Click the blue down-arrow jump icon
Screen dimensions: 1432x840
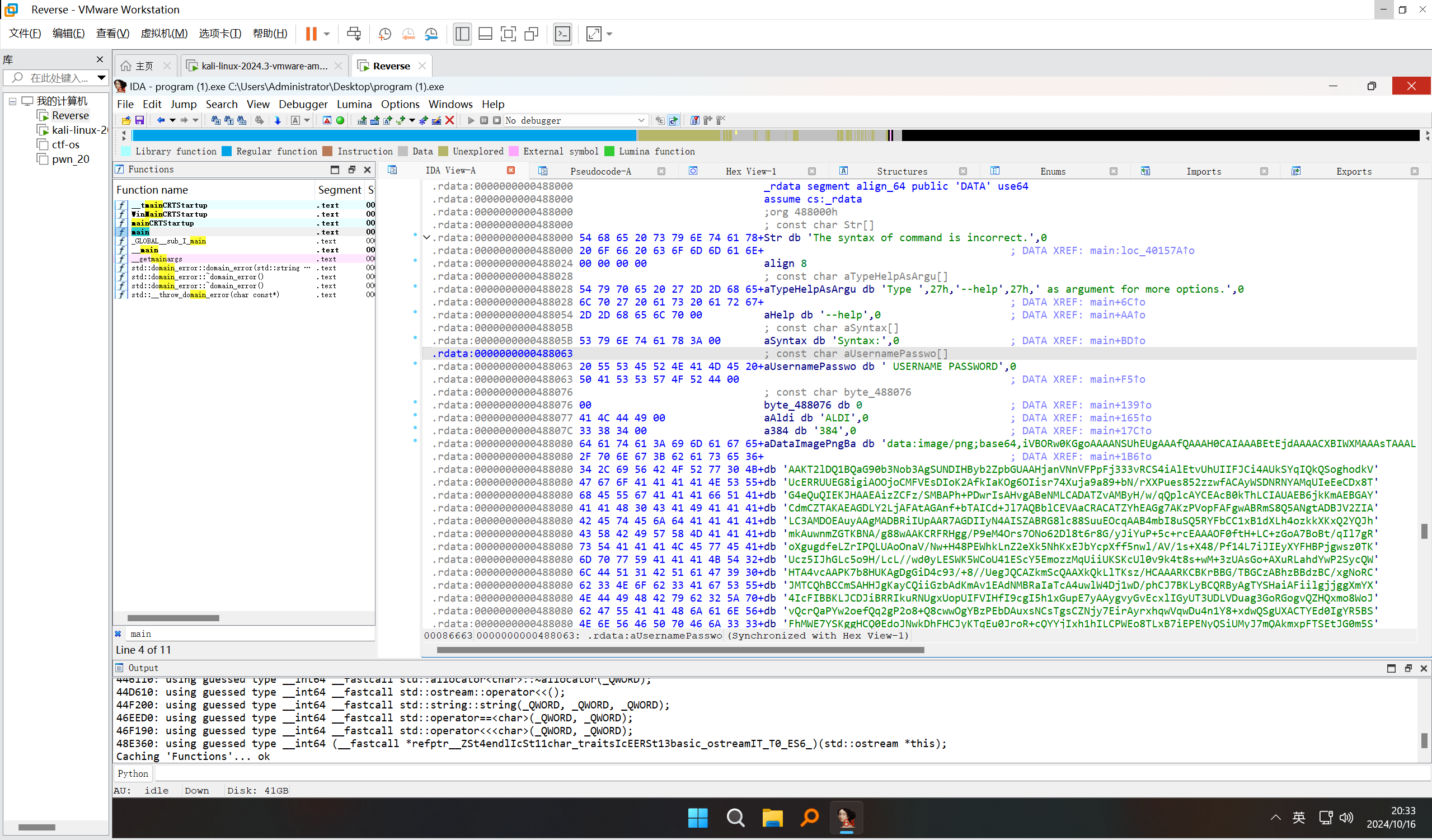click(x=278, y=120)
